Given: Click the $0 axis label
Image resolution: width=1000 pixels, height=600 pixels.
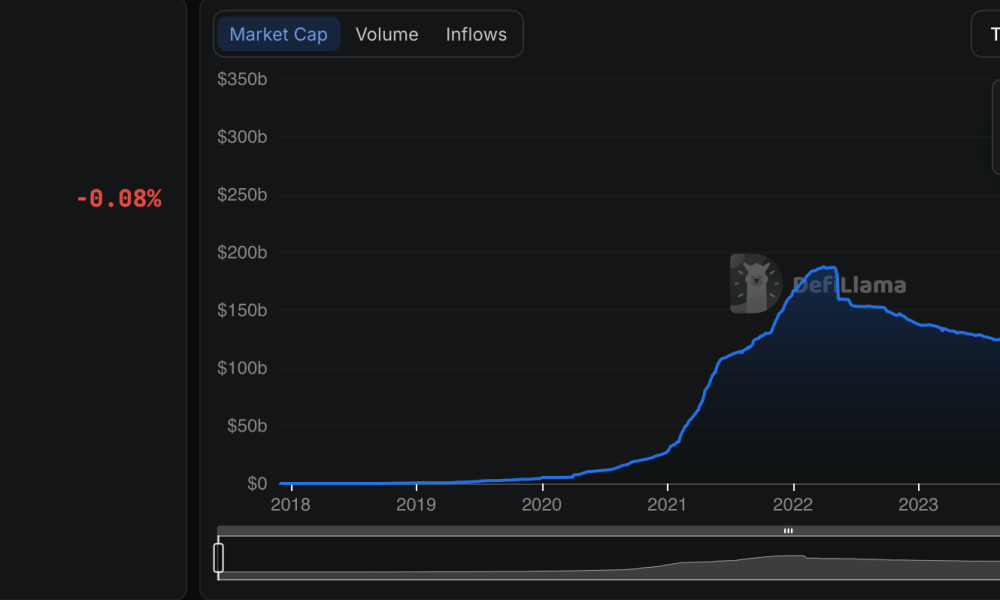Looking at the screenshot, I should click(257, 483).
